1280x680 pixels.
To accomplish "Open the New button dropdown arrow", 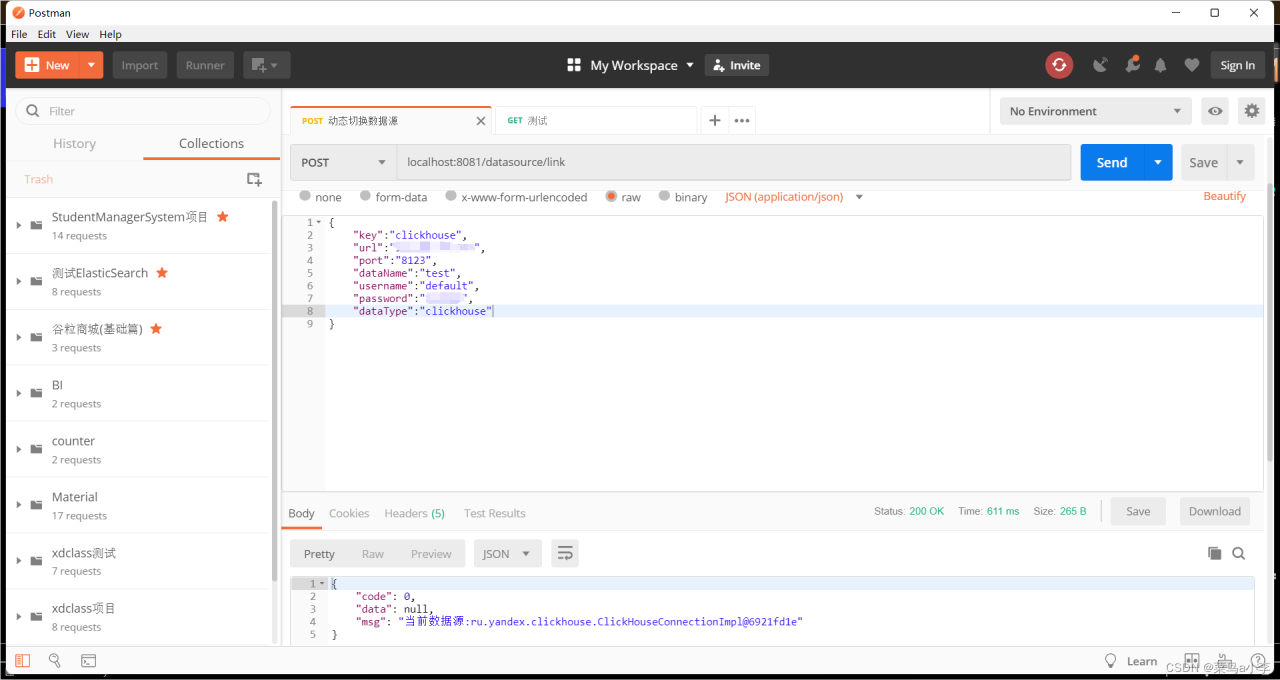I will tap(92, 65).
